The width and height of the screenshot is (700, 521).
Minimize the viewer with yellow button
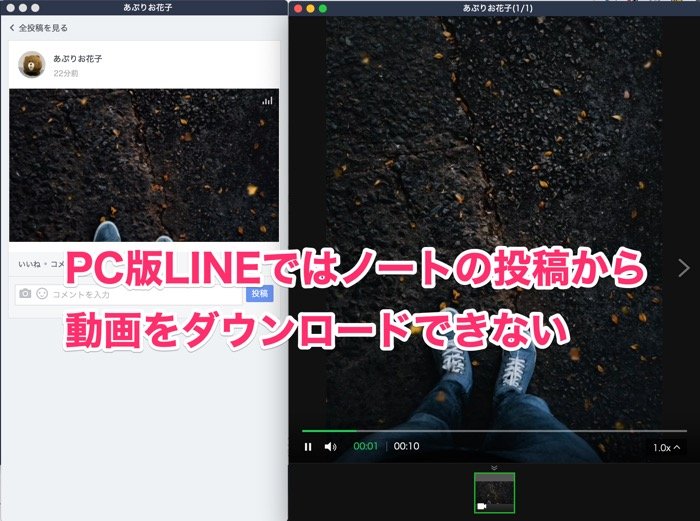[x=310, y=8]
